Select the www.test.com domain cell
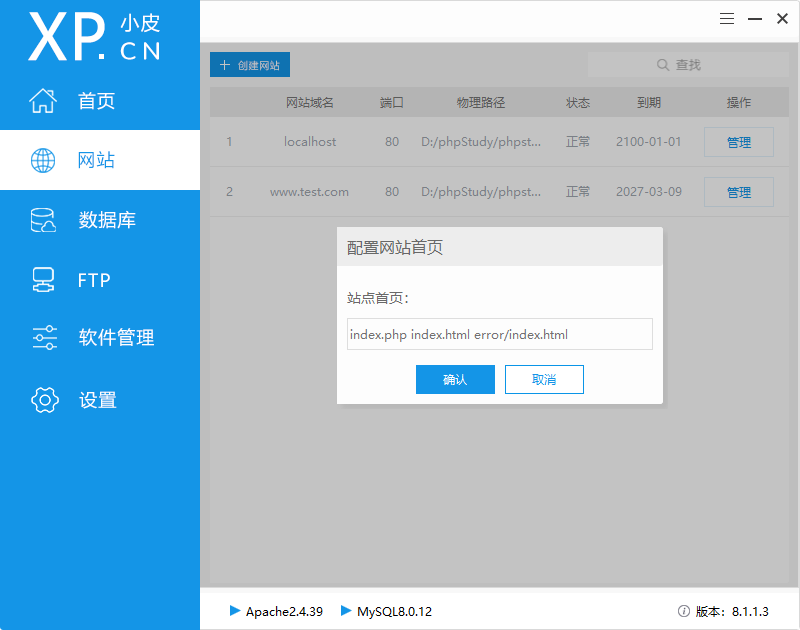Viewport: 800px width, 630px height. tap(309, 192)
